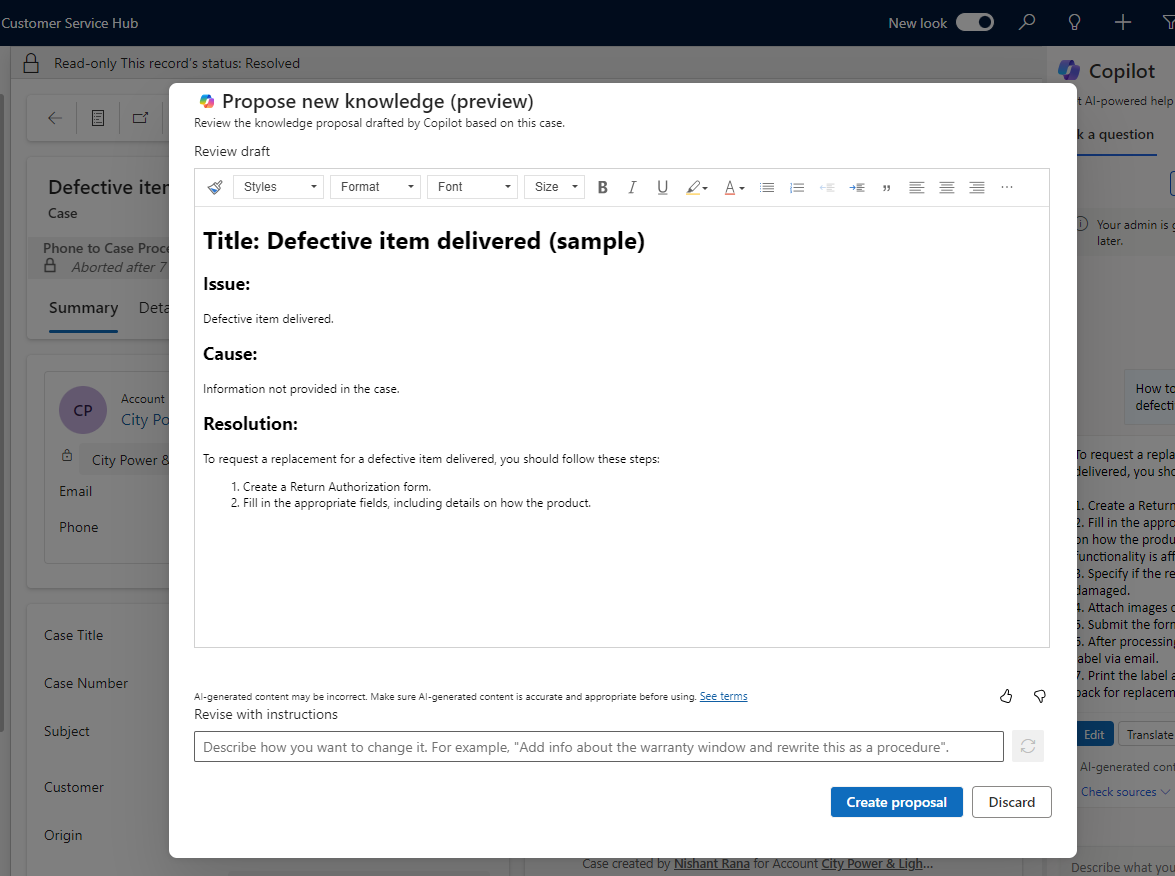Apply italic formatting
This screenshot has height=876, width=1175.
(632, 187)
